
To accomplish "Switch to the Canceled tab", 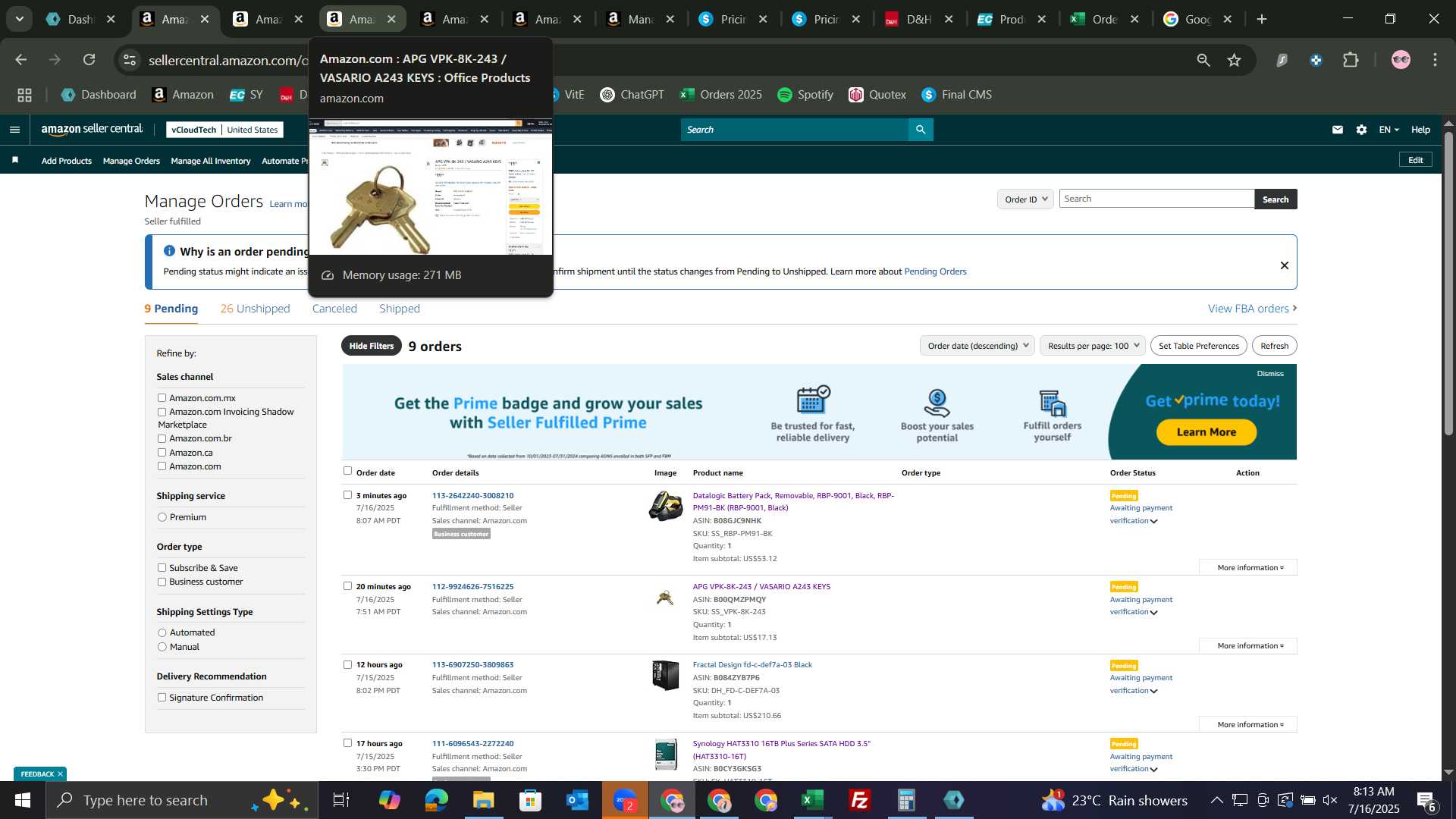I will tap(334, 309).
